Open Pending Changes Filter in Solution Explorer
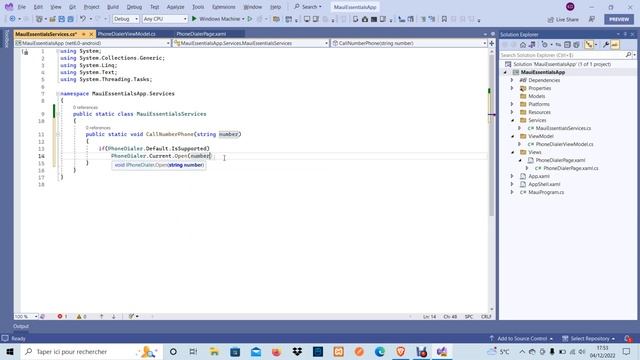Viewport: 640px width, 360px height. [545, 45]
